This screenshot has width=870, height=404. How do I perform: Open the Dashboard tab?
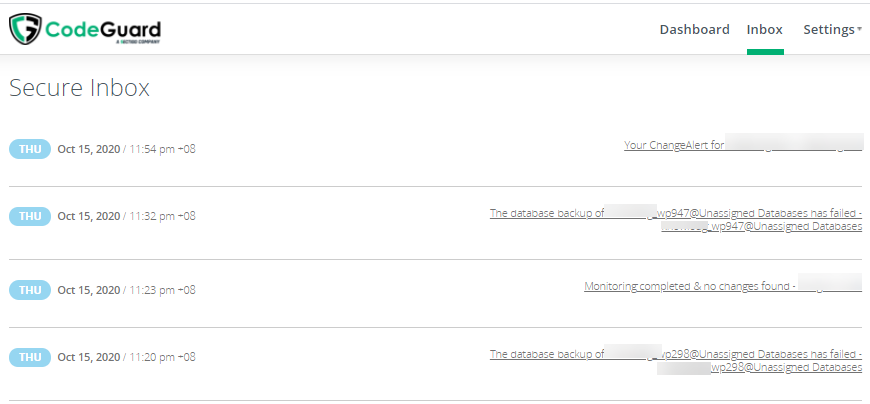coord(694,29)
